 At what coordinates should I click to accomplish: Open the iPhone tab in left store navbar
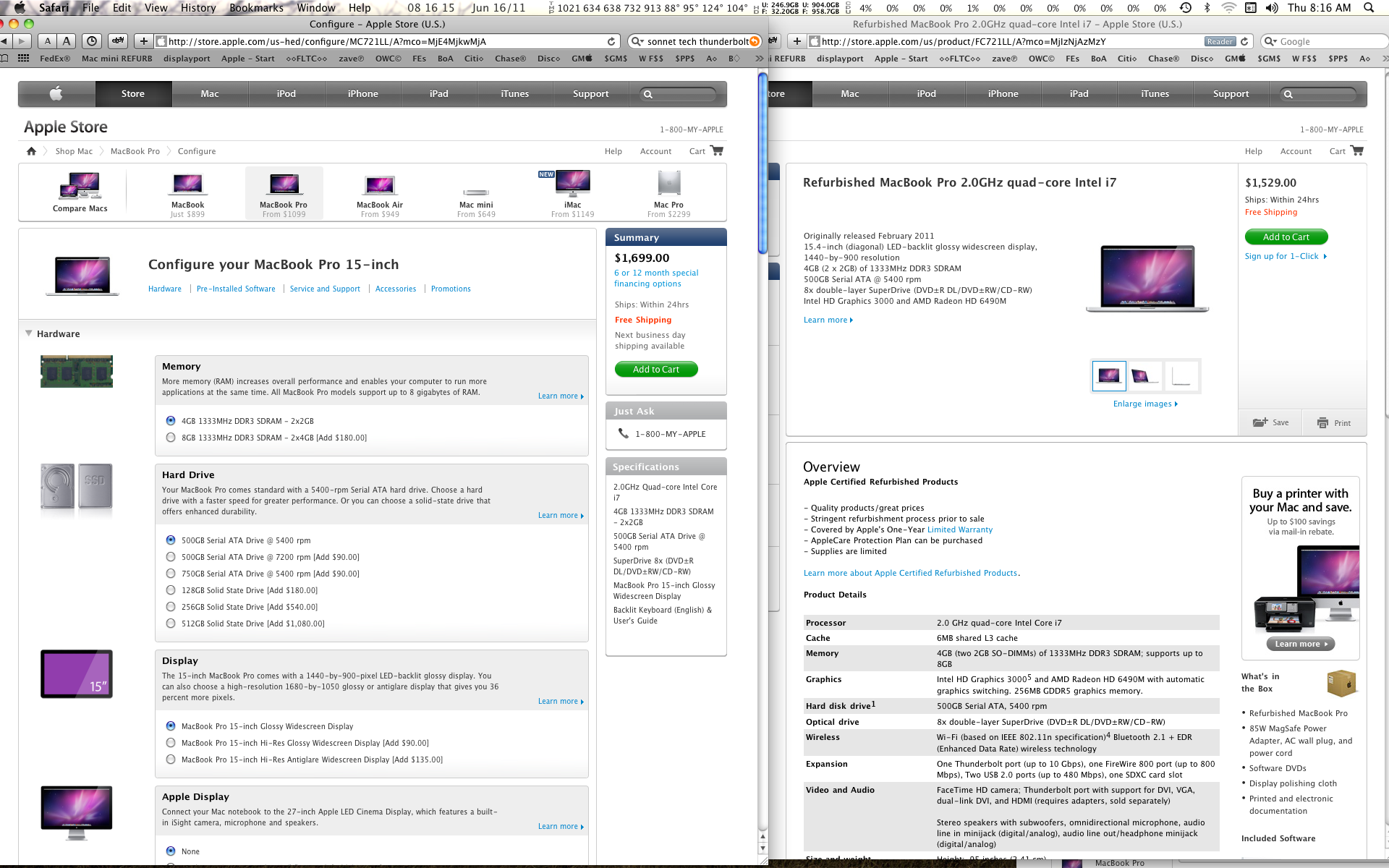[x=363, y=93]
